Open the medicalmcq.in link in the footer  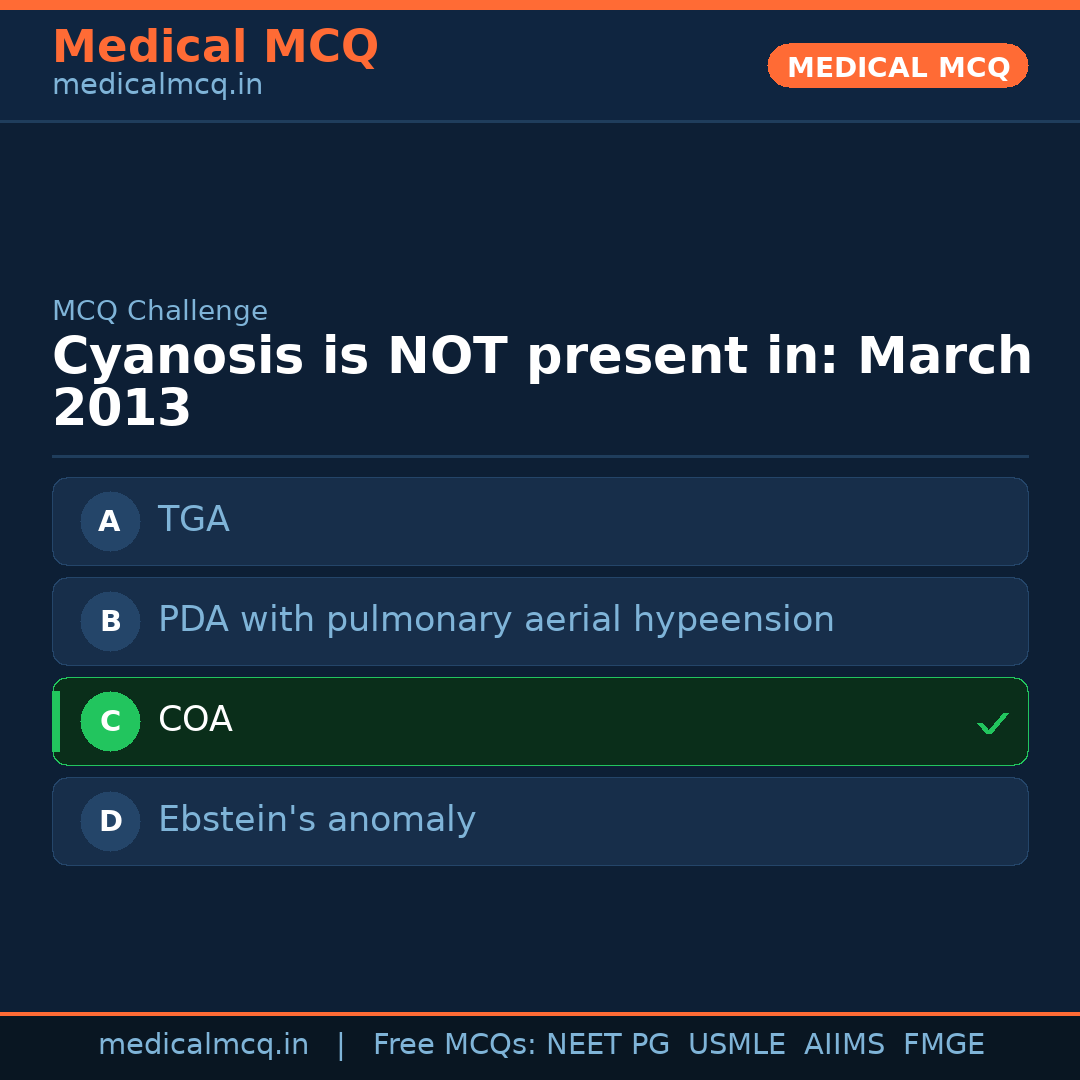click(203, 1045)
